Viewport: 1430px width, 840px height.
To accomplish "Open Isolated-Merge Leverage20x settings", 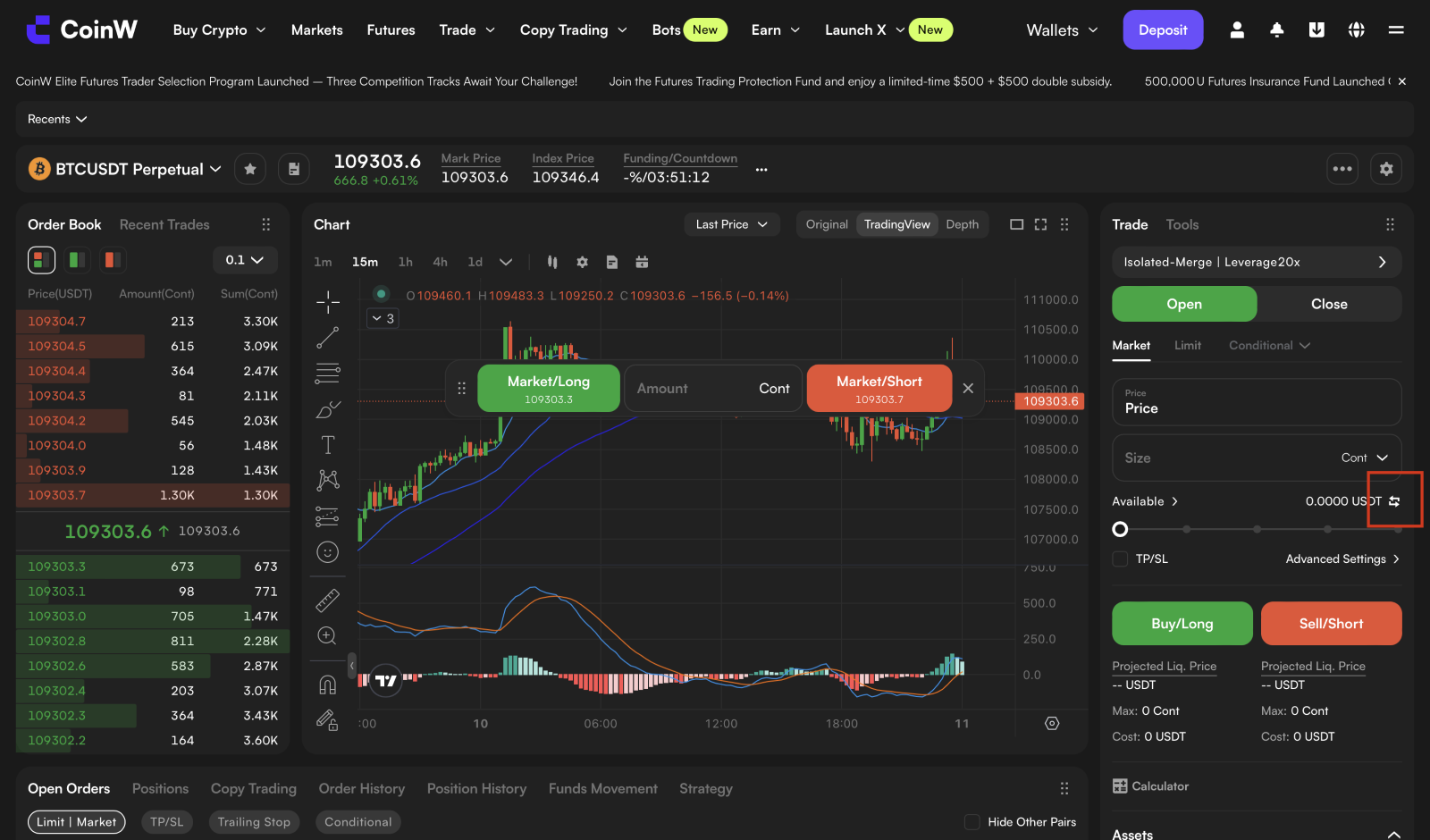I will (1257, 262).
